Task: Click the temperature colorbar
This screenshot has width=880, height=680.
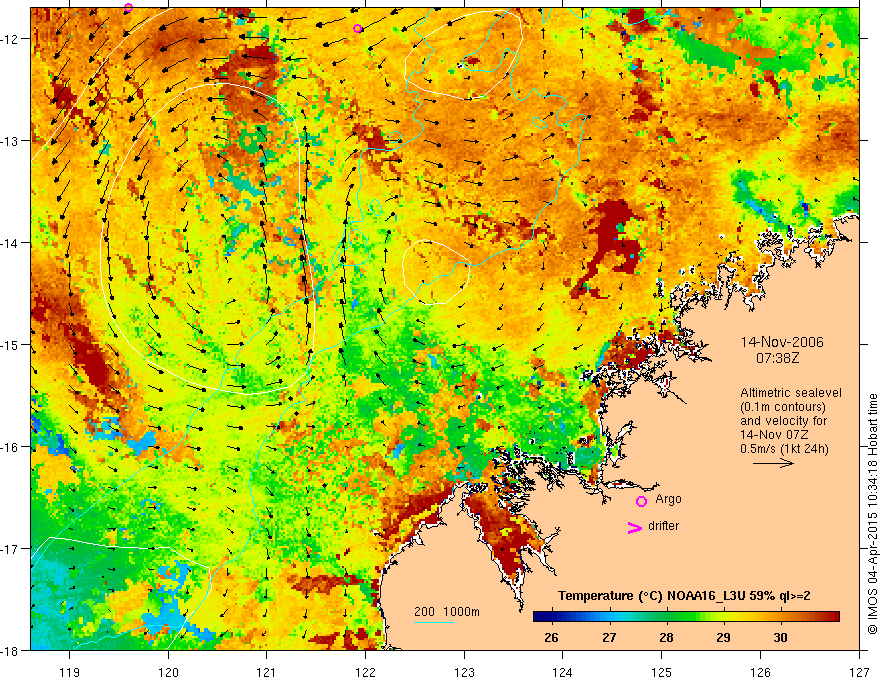Action: coord(686,617)
